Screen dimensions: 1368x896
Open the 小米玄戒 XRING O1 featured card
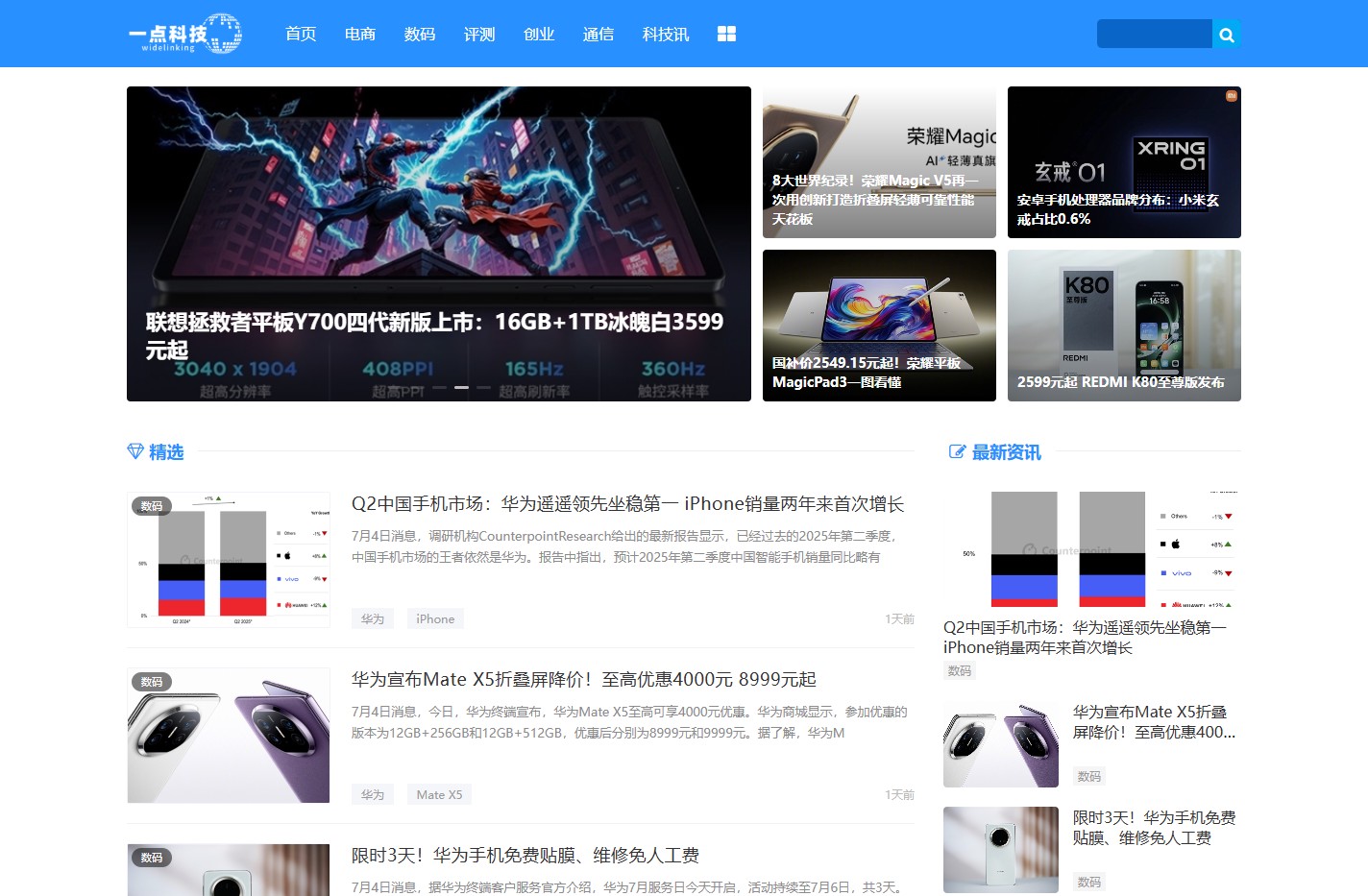click(x=1124, y=162)
